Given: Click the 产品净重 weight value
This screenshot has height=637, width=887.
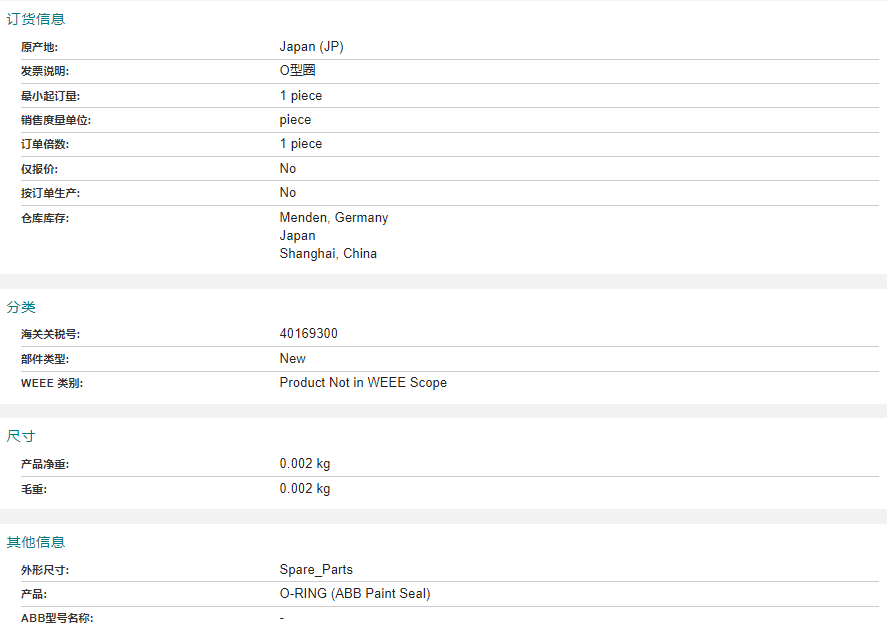Looking at the screenshot, I should pyautogui.click(x=305, y=464).
